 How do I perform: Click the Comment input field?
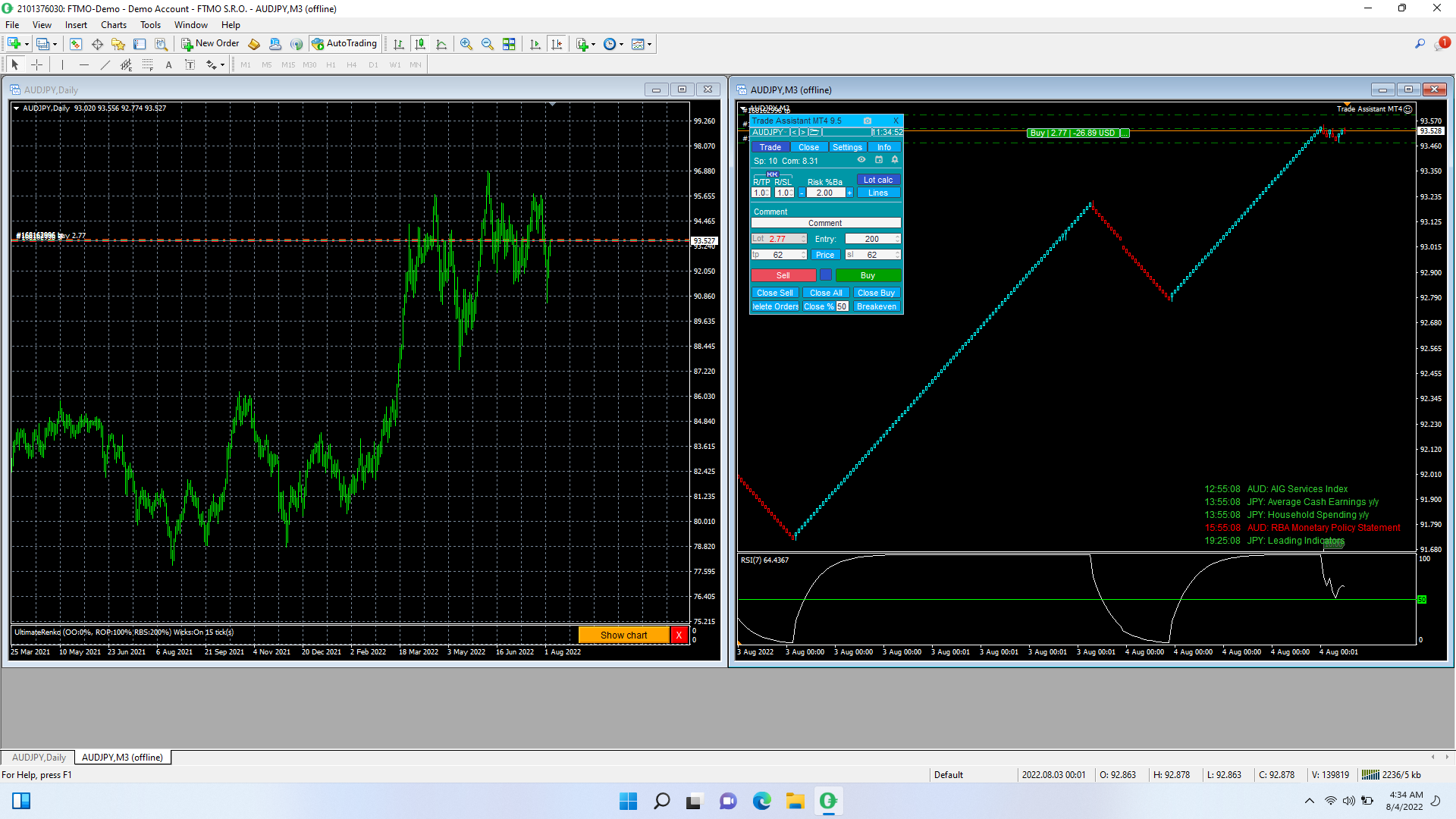pos(825,224)
